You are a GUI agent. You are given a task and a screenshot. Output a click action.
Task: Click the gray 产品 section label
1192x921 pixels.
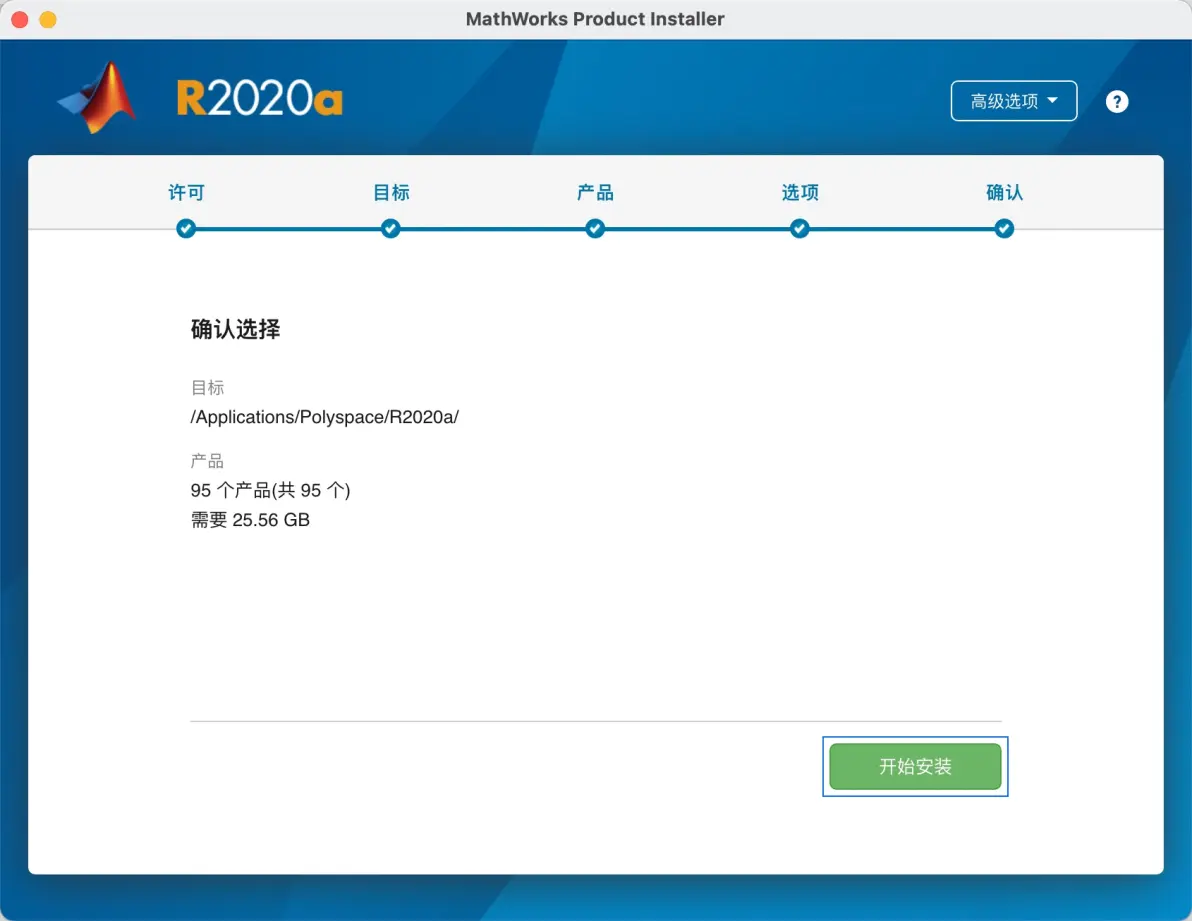pyautogui.click(x=207, y=460)
